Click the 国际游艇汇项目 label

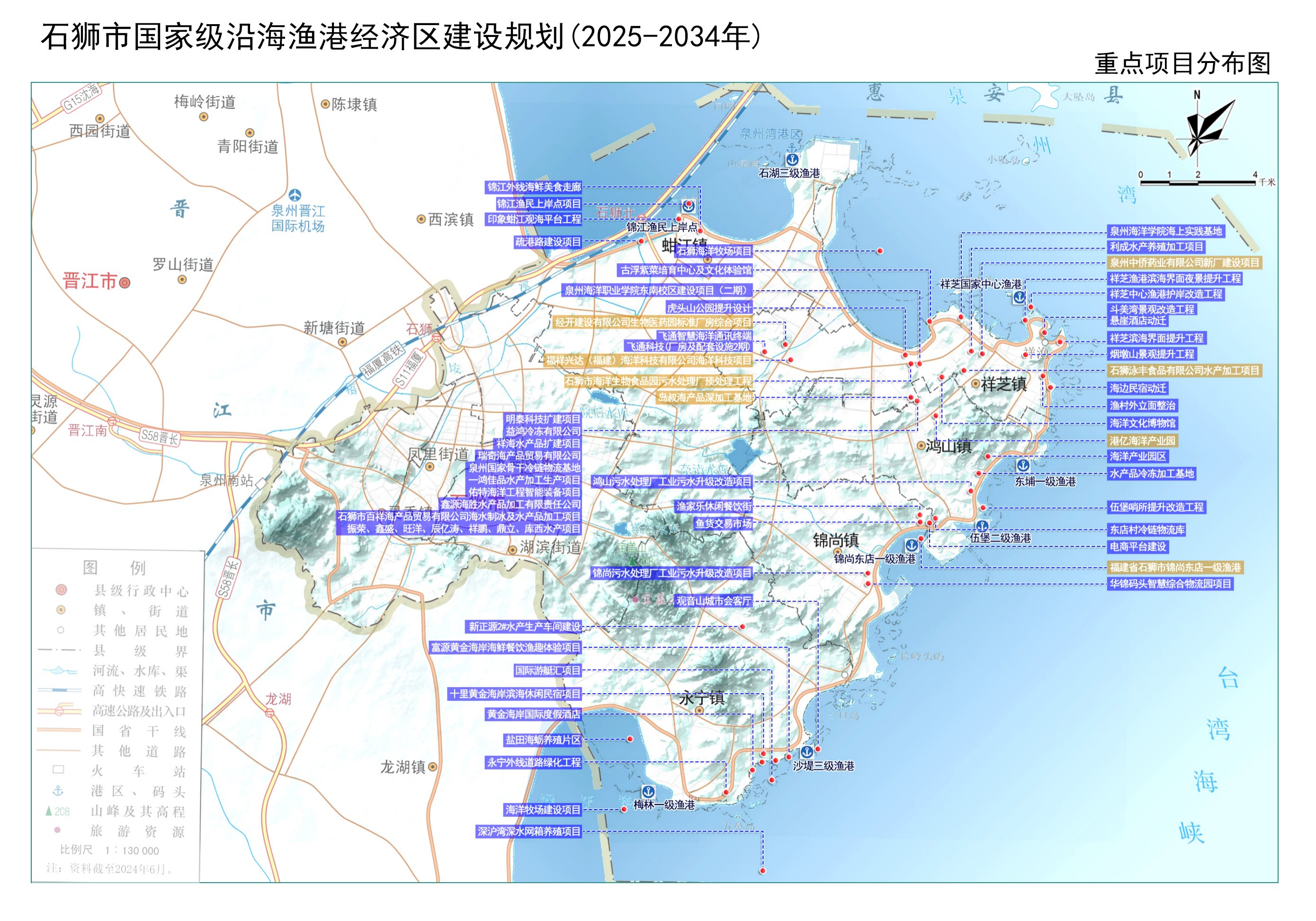(x=547, y=670)
